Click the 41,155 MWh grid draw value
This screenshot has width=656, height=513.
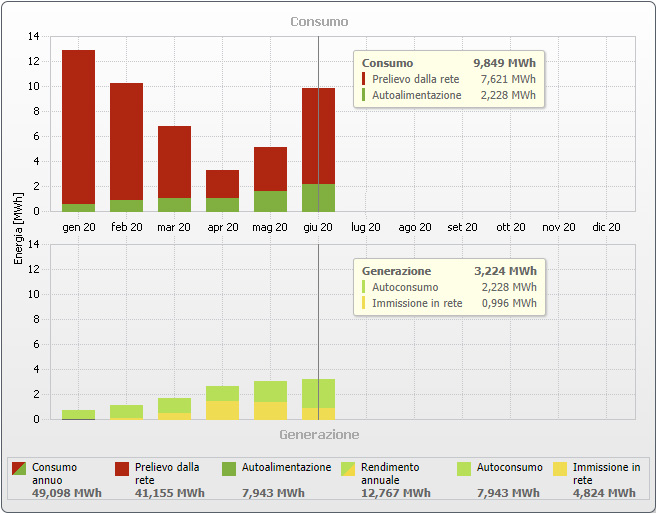point(169,493)
